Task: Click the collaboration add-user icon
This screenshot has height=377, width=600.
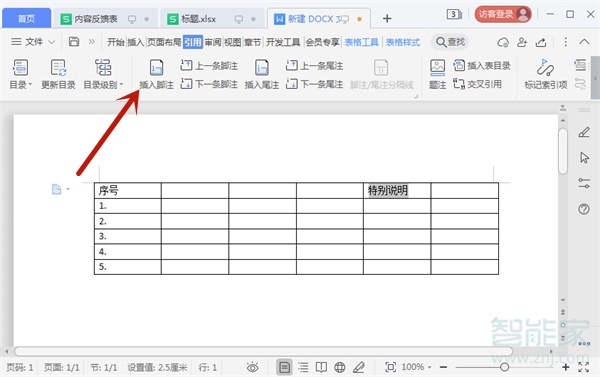Action: 522,42
